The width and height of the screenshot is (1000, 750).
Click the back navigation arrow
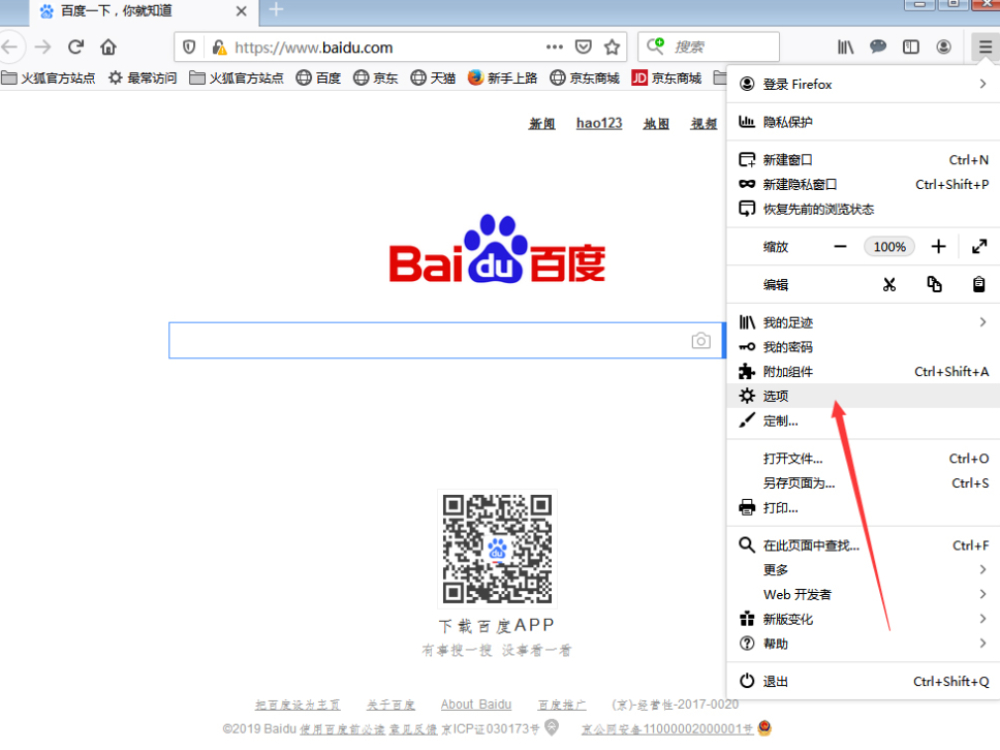(x=10, y=47)
